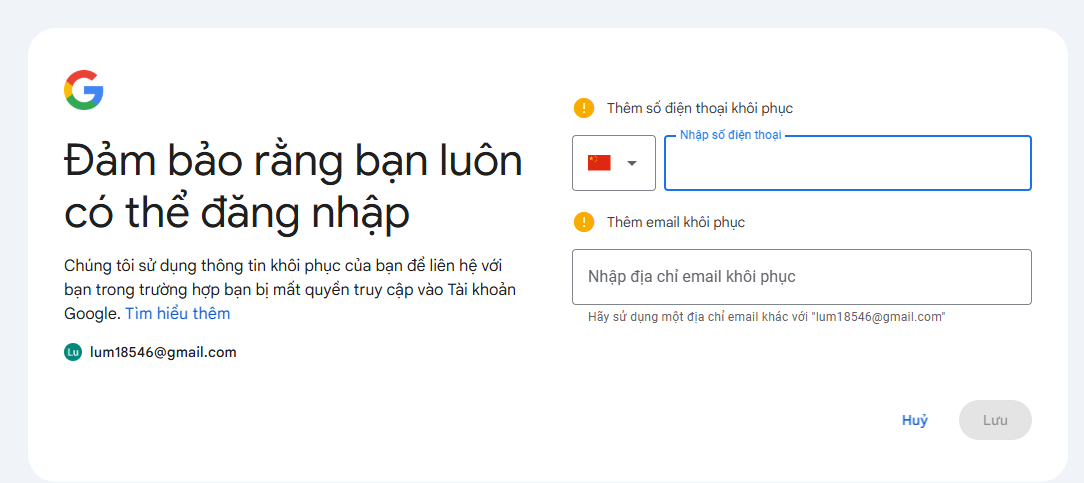Open the "Tìm hiểu thêm" link

tap(177, 314)
